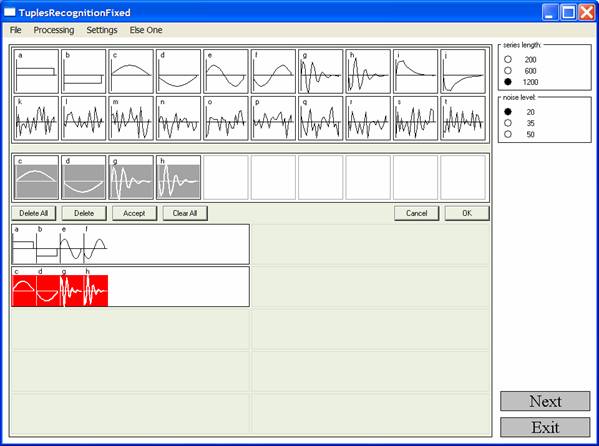The image size is (599, 446).
Task: Click the gray selected tile labeled h
Action: (x=178, y=177)
